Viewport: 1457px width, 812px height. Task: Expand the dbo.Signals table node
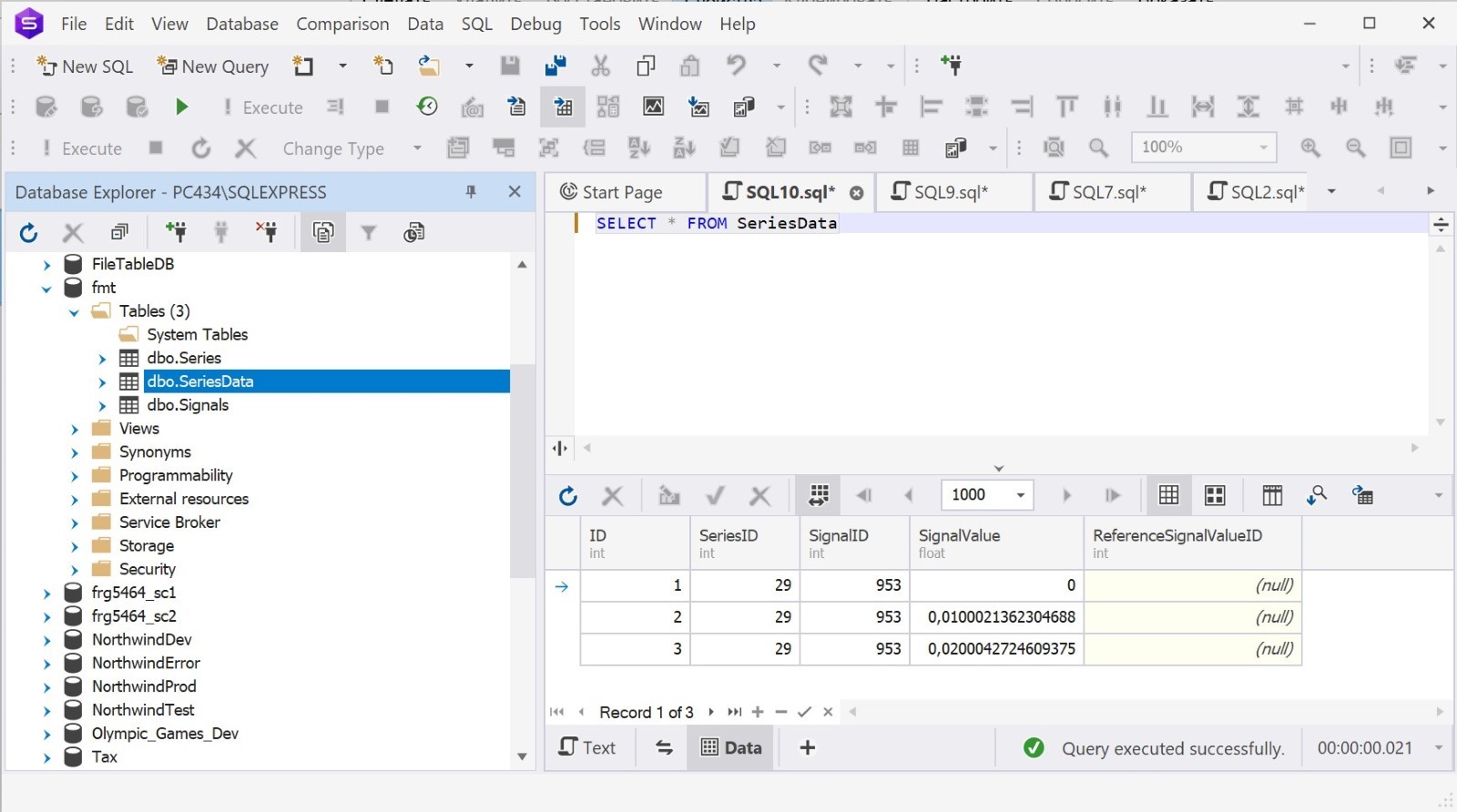click(x=102, y=406)
